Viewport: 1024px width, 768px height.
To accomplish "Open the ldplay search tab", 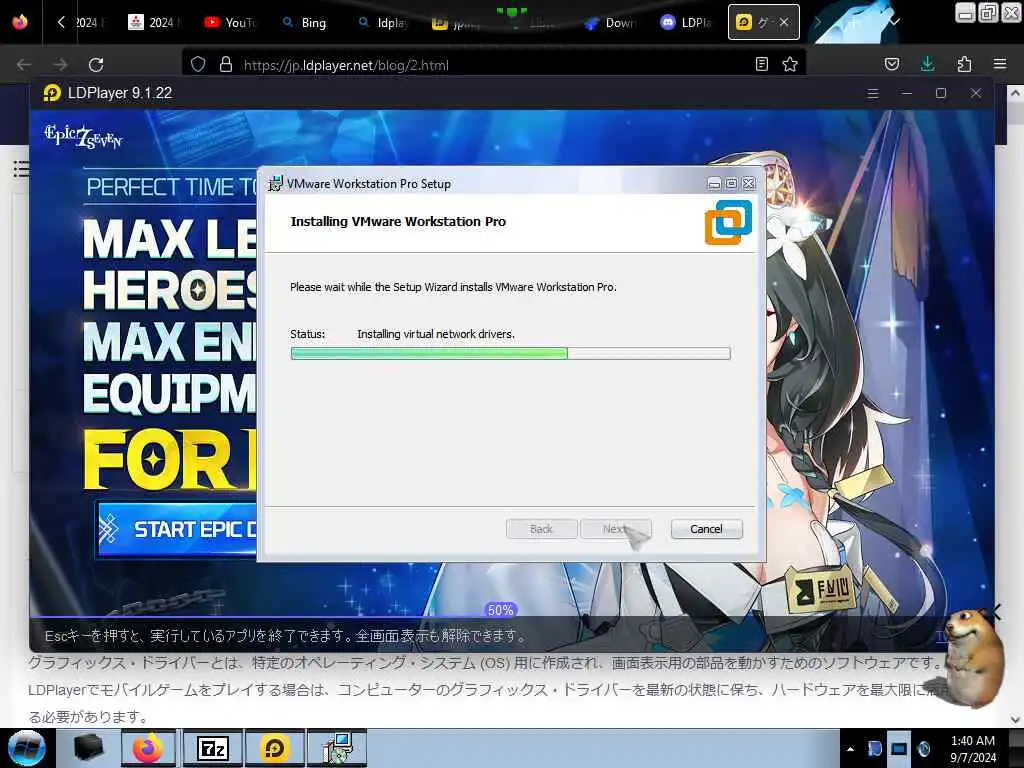I will click(x=383, y=22).
